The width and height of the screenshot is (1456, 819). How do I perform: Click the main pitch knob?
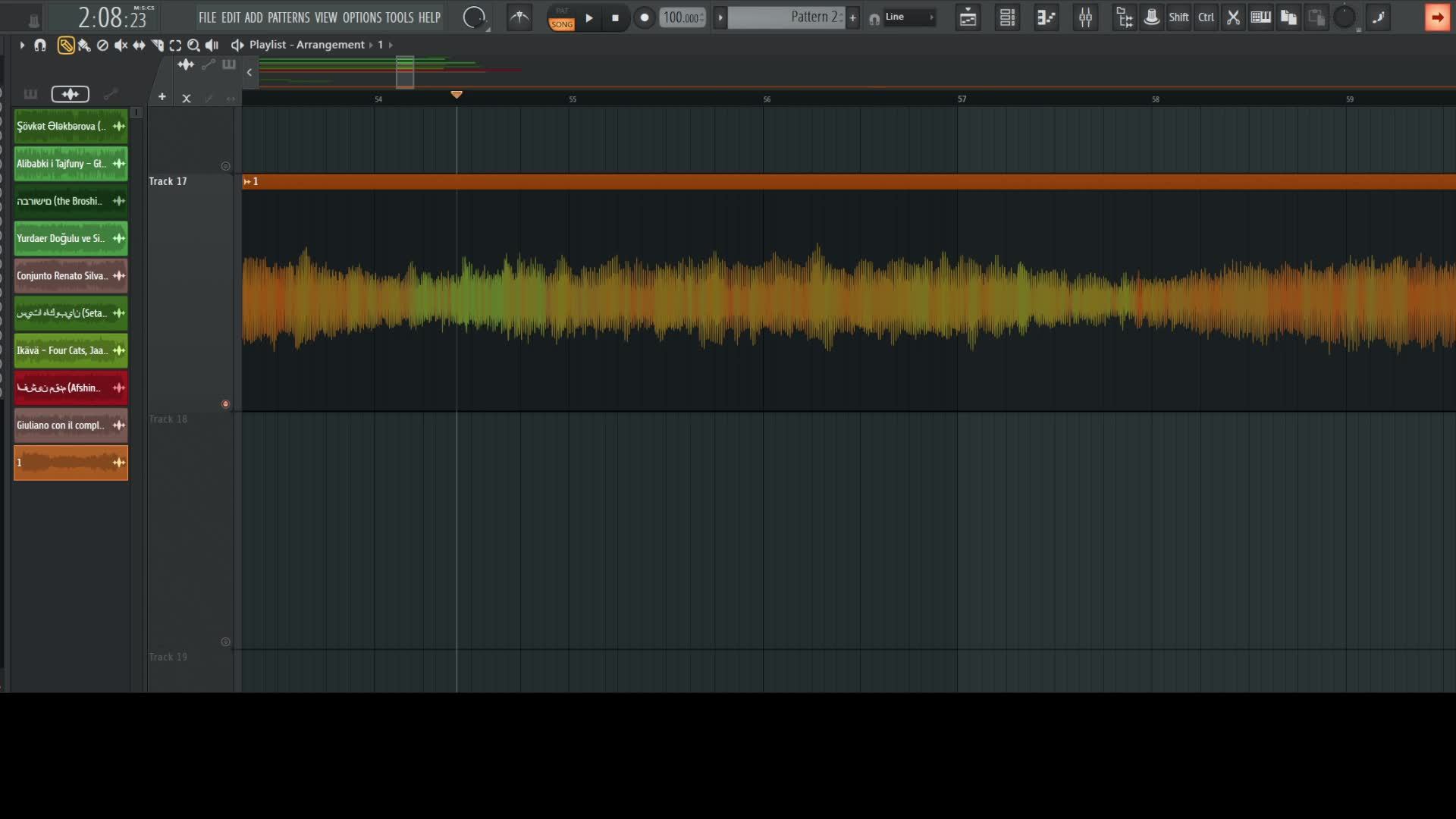pos(474,17)
